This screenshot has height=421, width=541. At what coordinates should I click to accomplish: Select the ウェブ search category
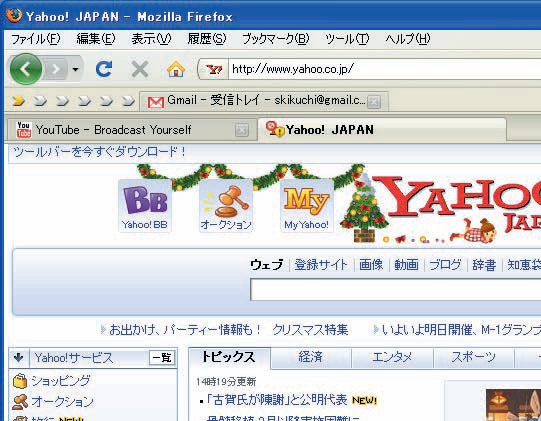point(267,265)
